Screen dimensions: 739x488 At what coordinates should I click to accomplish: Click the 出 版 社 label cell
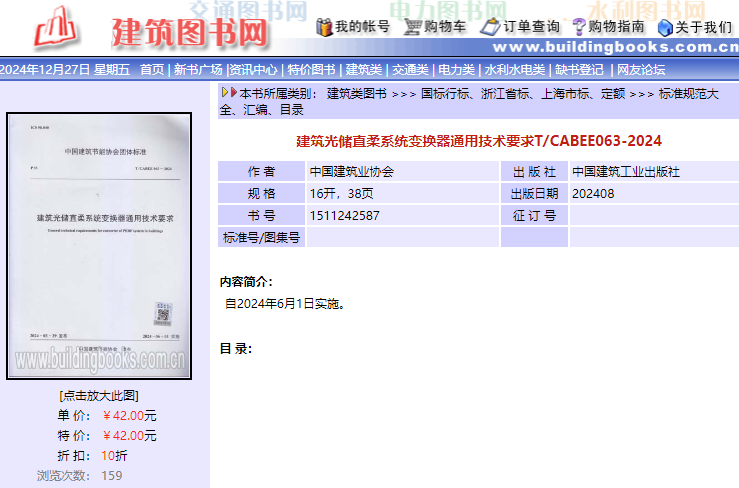(534, 171)
